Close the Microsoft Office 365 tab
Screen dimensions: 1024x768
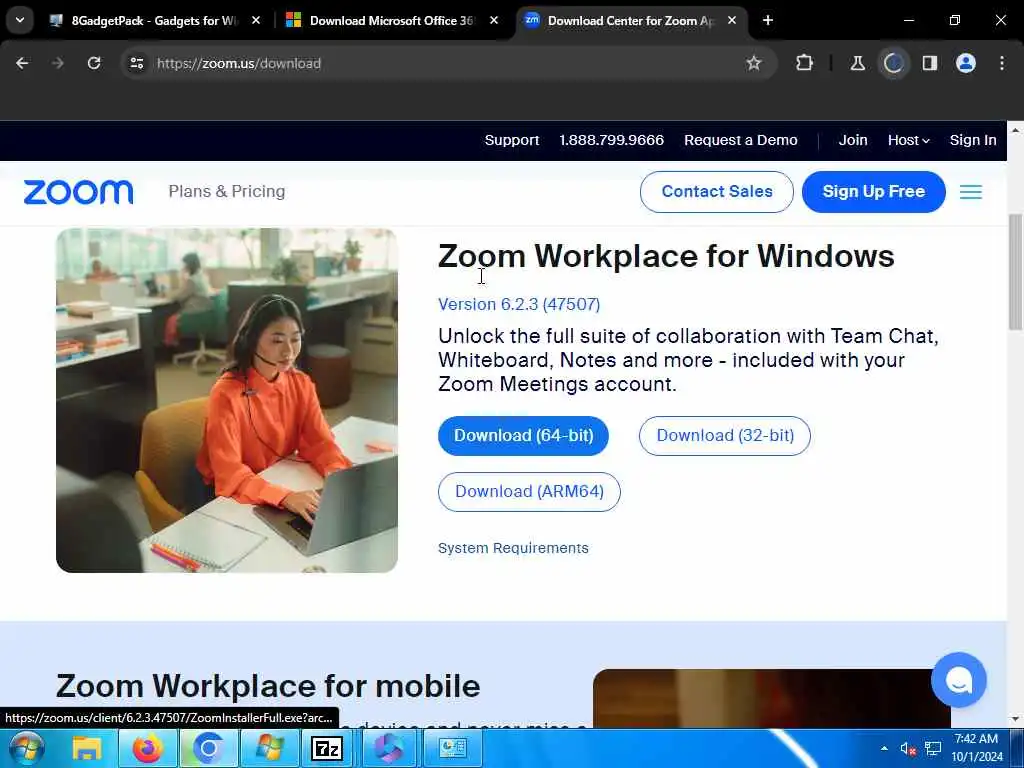[494, 21]
